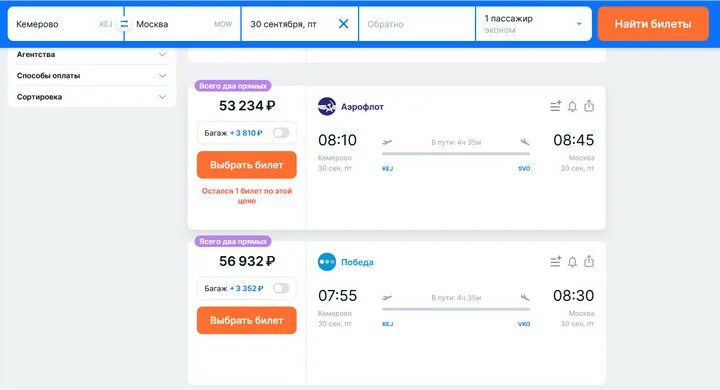Click Найти билеты search button
Image resolution: width=720 pixels, height=390 pixels.
653,24
